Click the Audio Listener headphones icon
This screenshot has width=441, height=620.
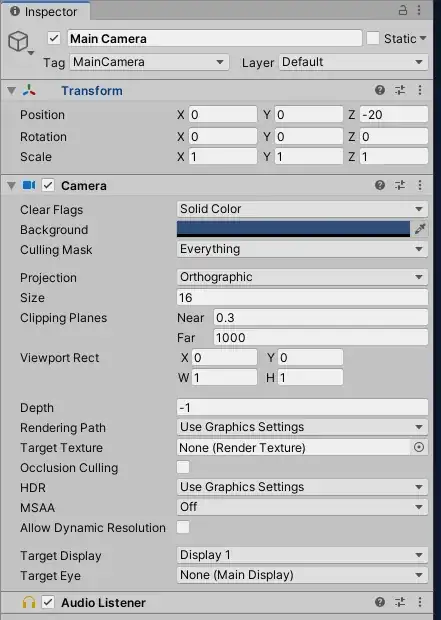click(x=28, y=603)
